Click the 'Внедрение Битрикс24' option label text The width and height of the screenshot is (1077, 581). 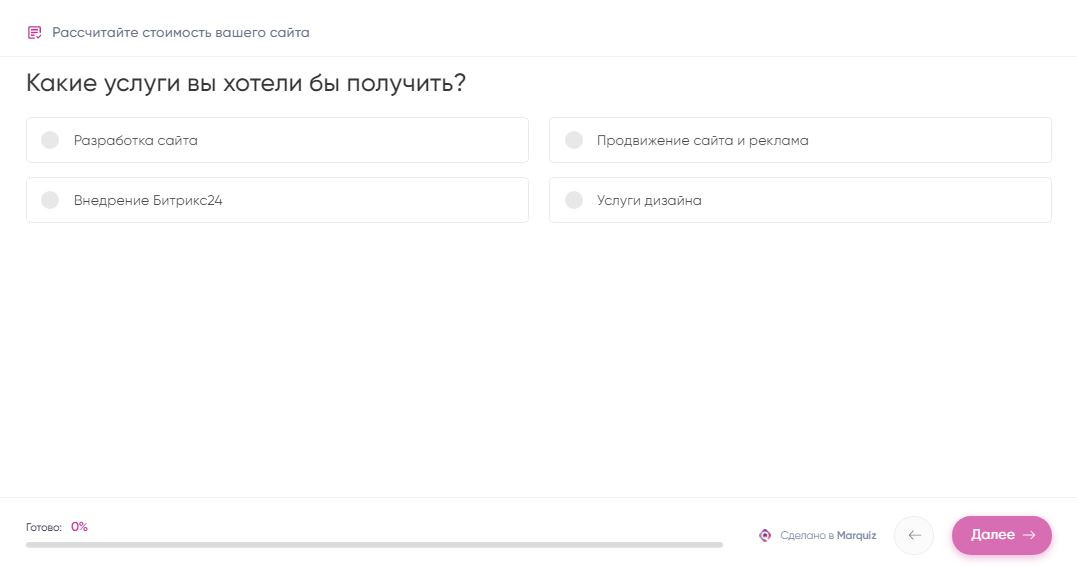(x=148, y=201)
